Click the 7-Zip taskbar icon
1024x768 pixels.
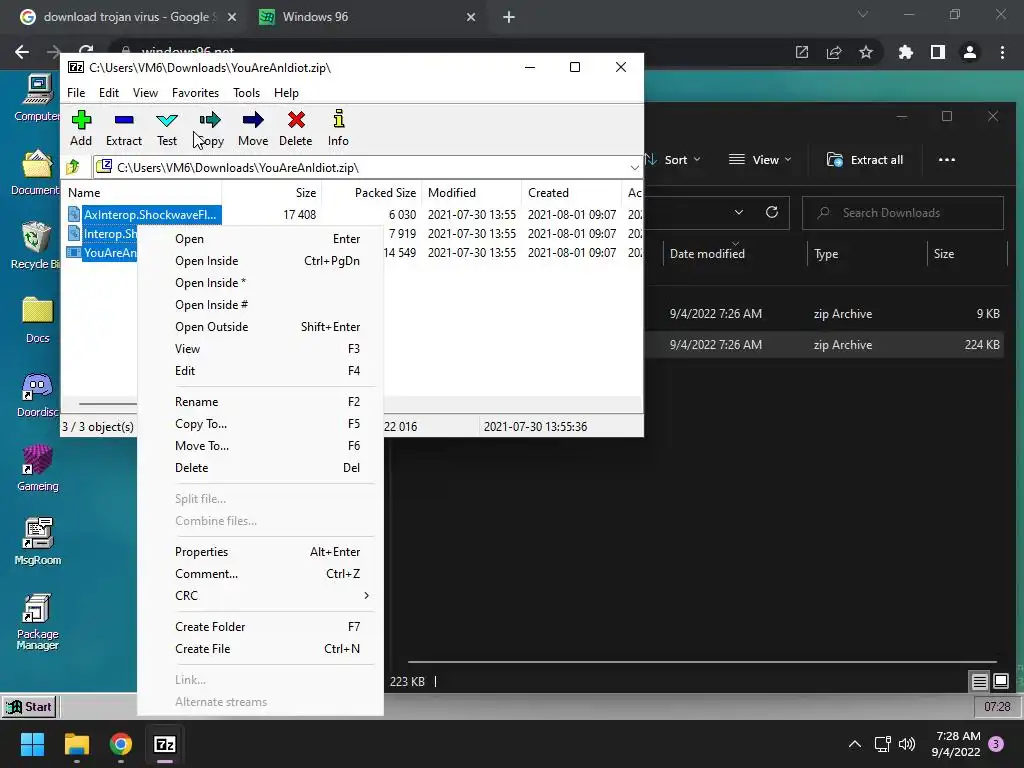pos(165,744)
